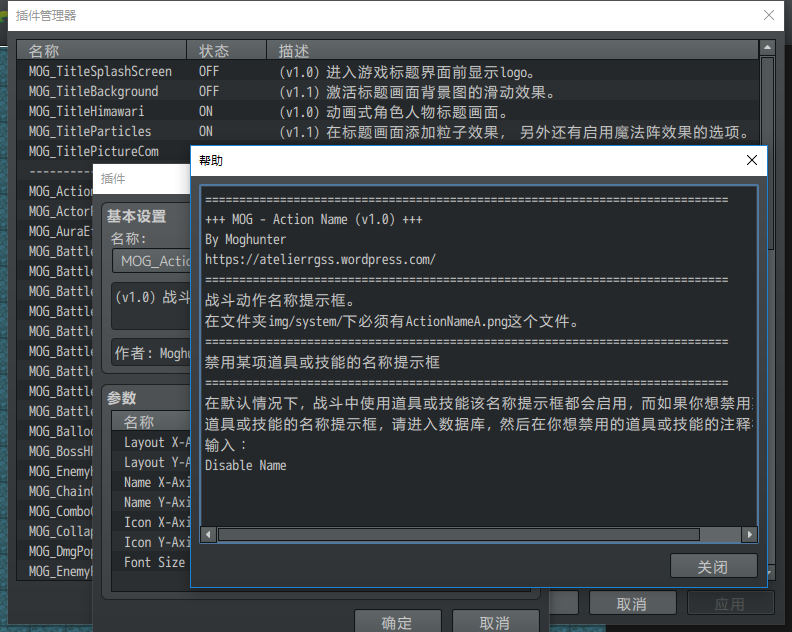Click the right arrow of help horizontal scrollbar
The image size is (792, 632).
tap(750, 534)
